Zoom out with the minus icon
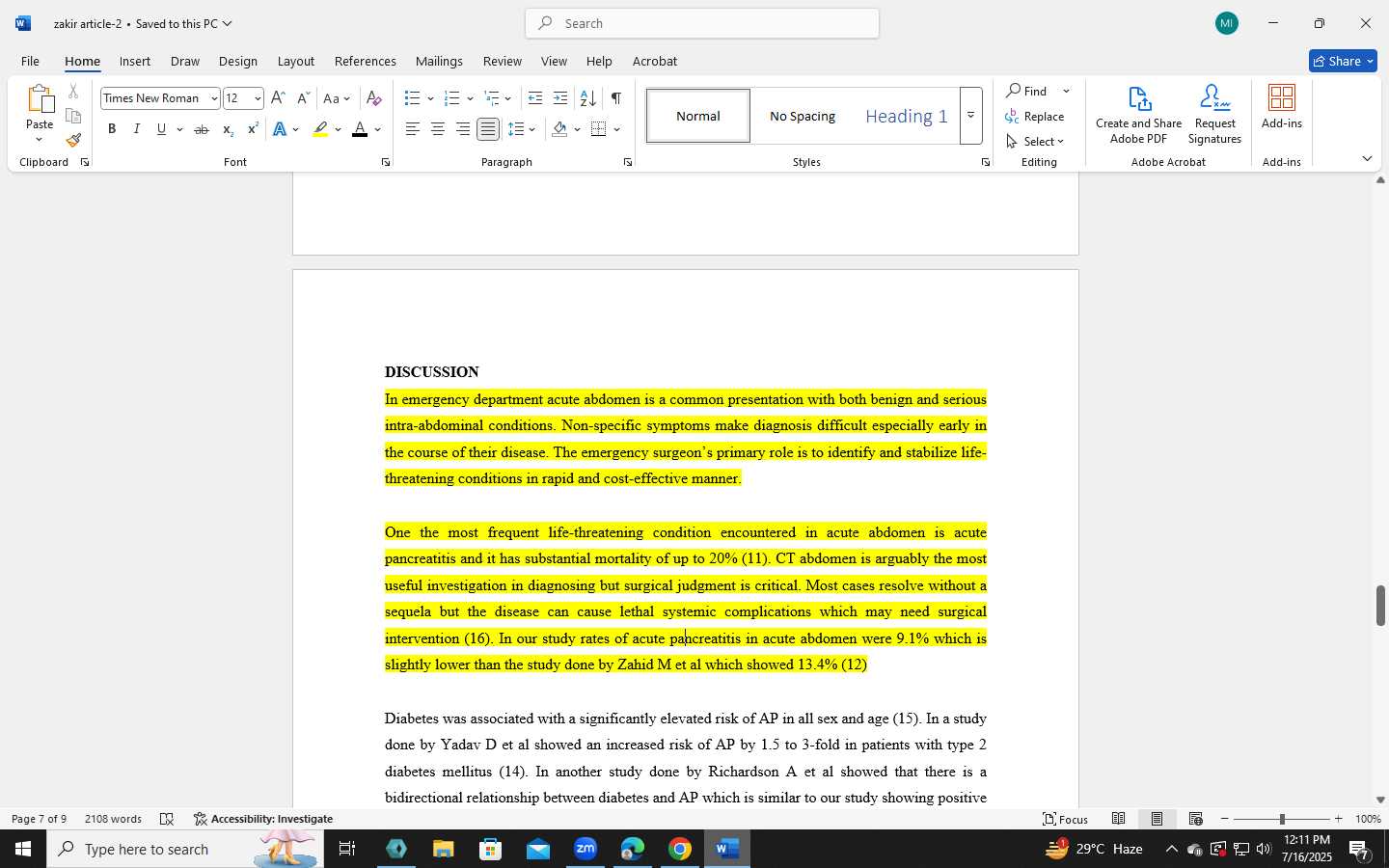Screen dimensions: 1389x868 1225,819
